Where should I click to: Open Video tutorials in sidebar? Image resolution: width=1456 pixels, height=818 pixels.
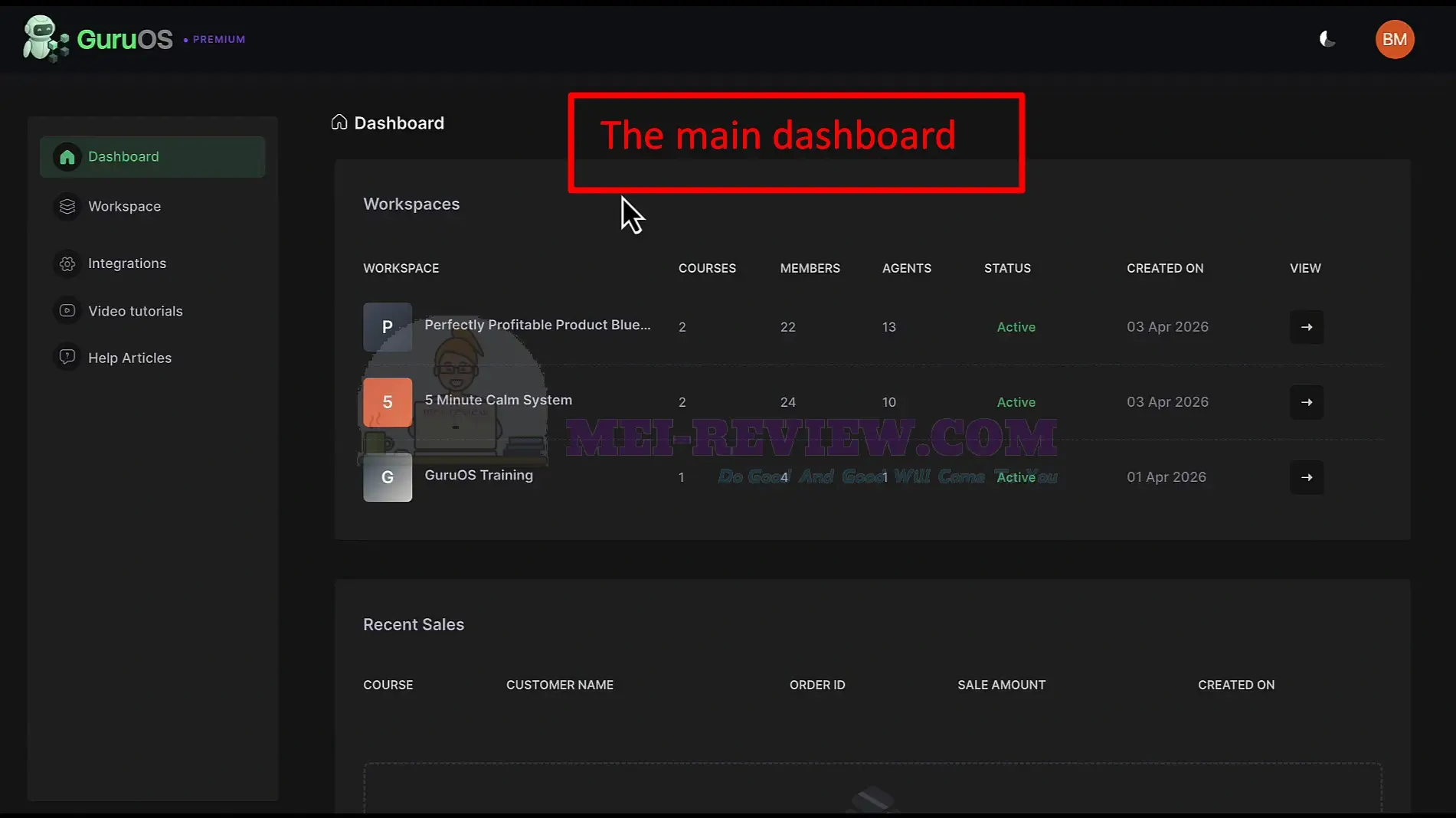(152, 311)
